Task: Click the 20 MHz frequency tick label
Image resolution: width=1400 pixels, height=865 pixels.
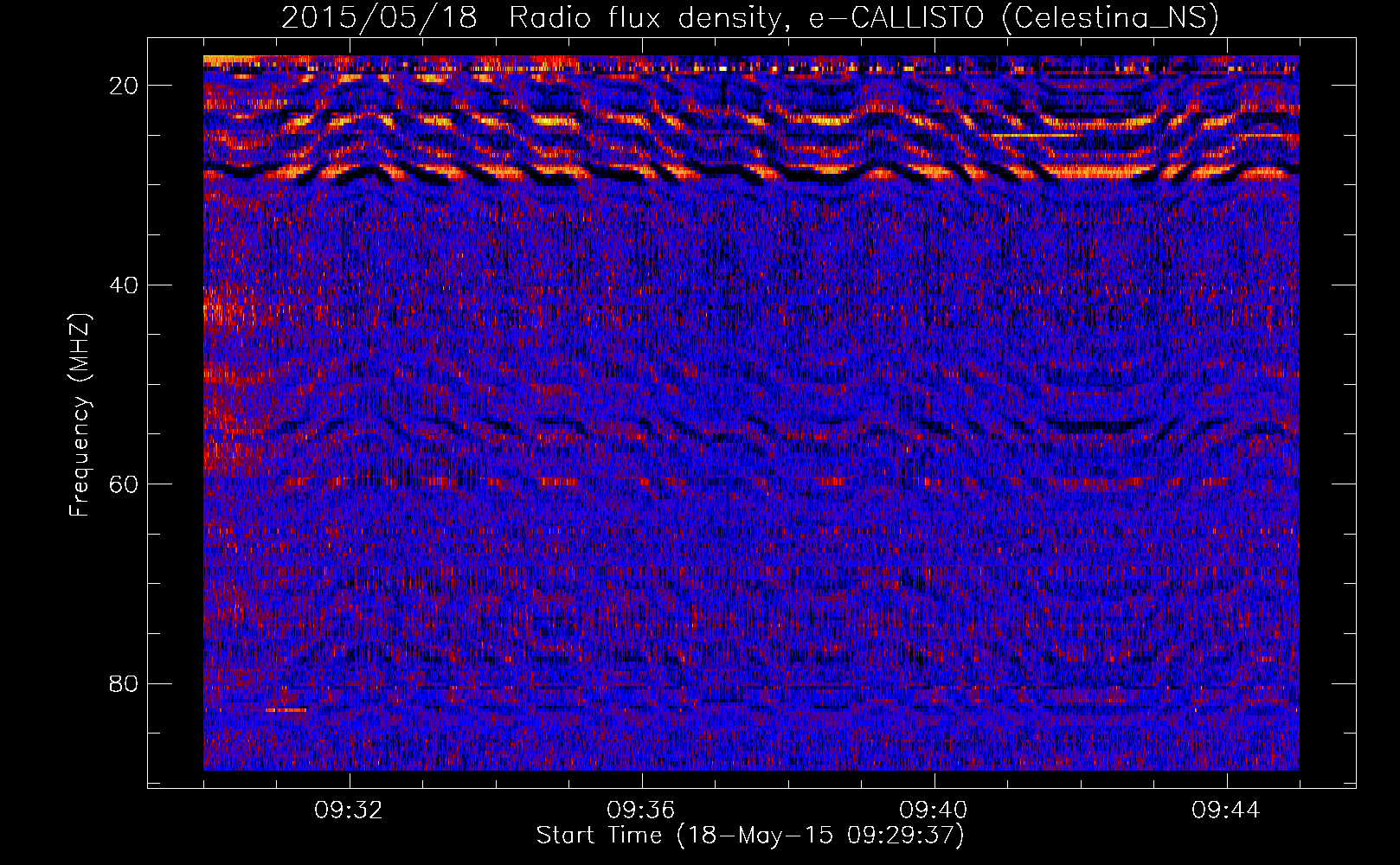Action: (124, 86)
